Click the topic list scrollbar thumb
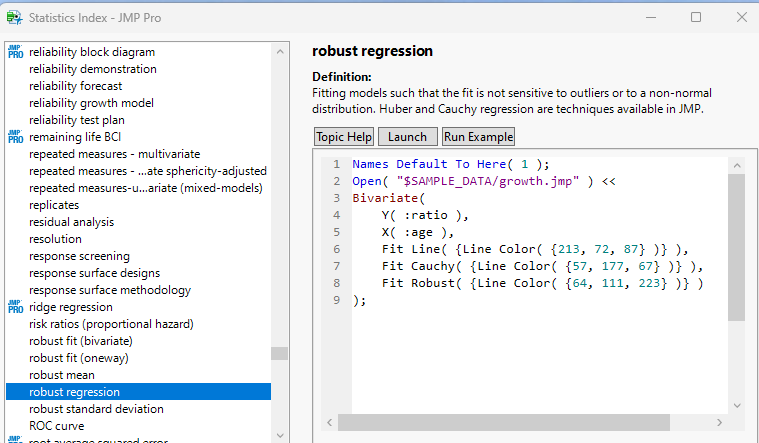The height and width of the screenshot is (443, 759). coord(279,353)
